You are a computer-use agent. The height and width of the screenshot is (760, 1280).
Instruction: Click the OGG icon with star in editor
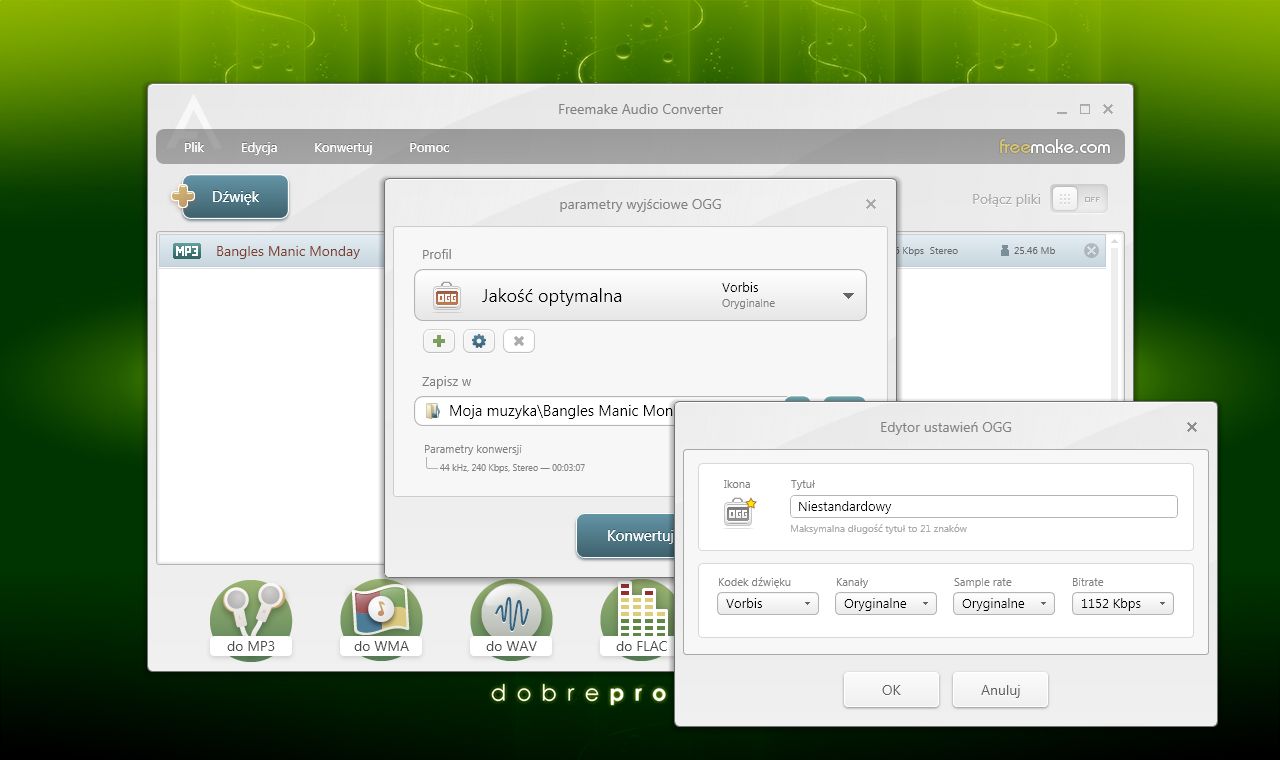point(739,511)
